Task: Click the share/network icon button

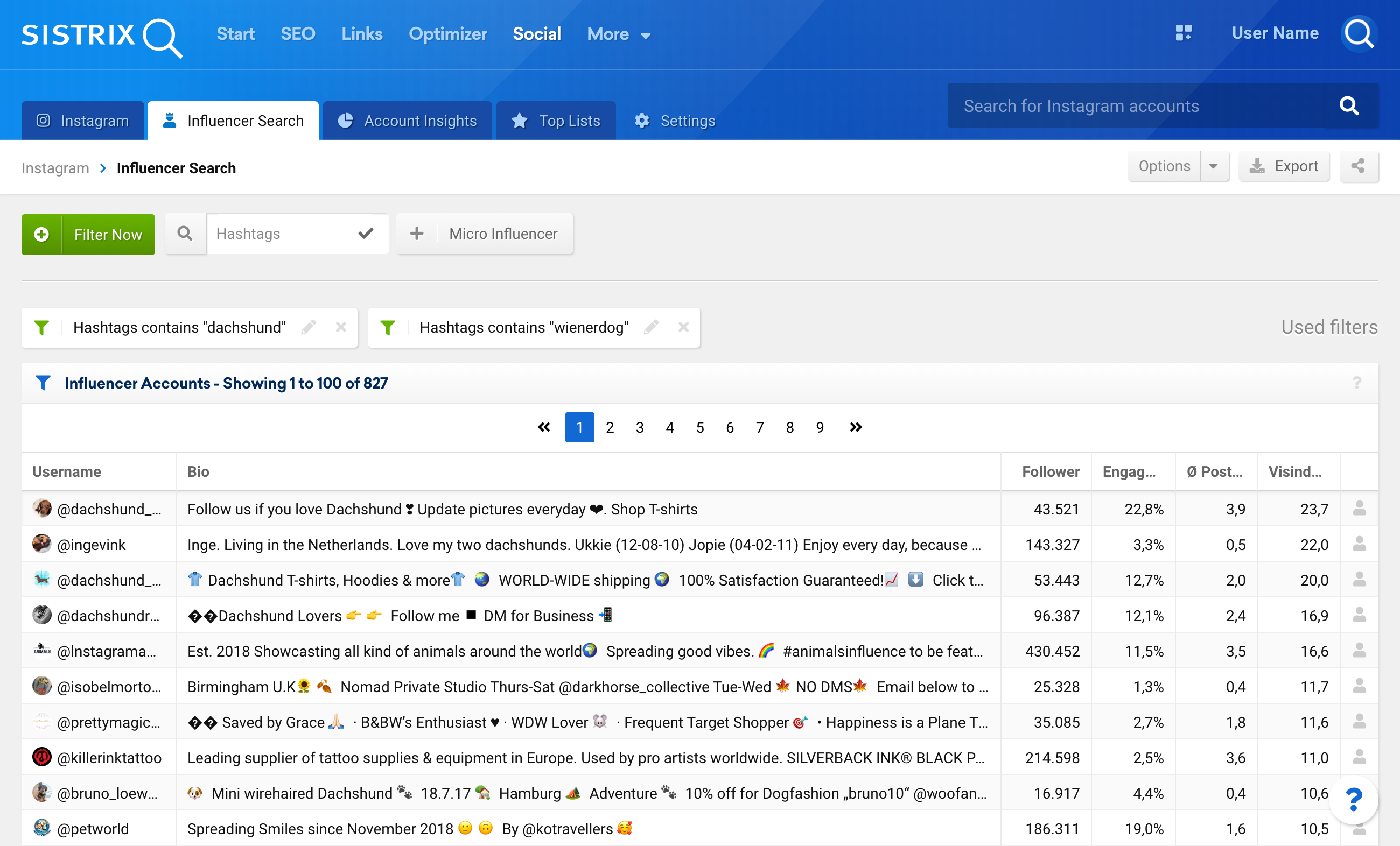Action: pyautogui.click(x=1357, y=166)
